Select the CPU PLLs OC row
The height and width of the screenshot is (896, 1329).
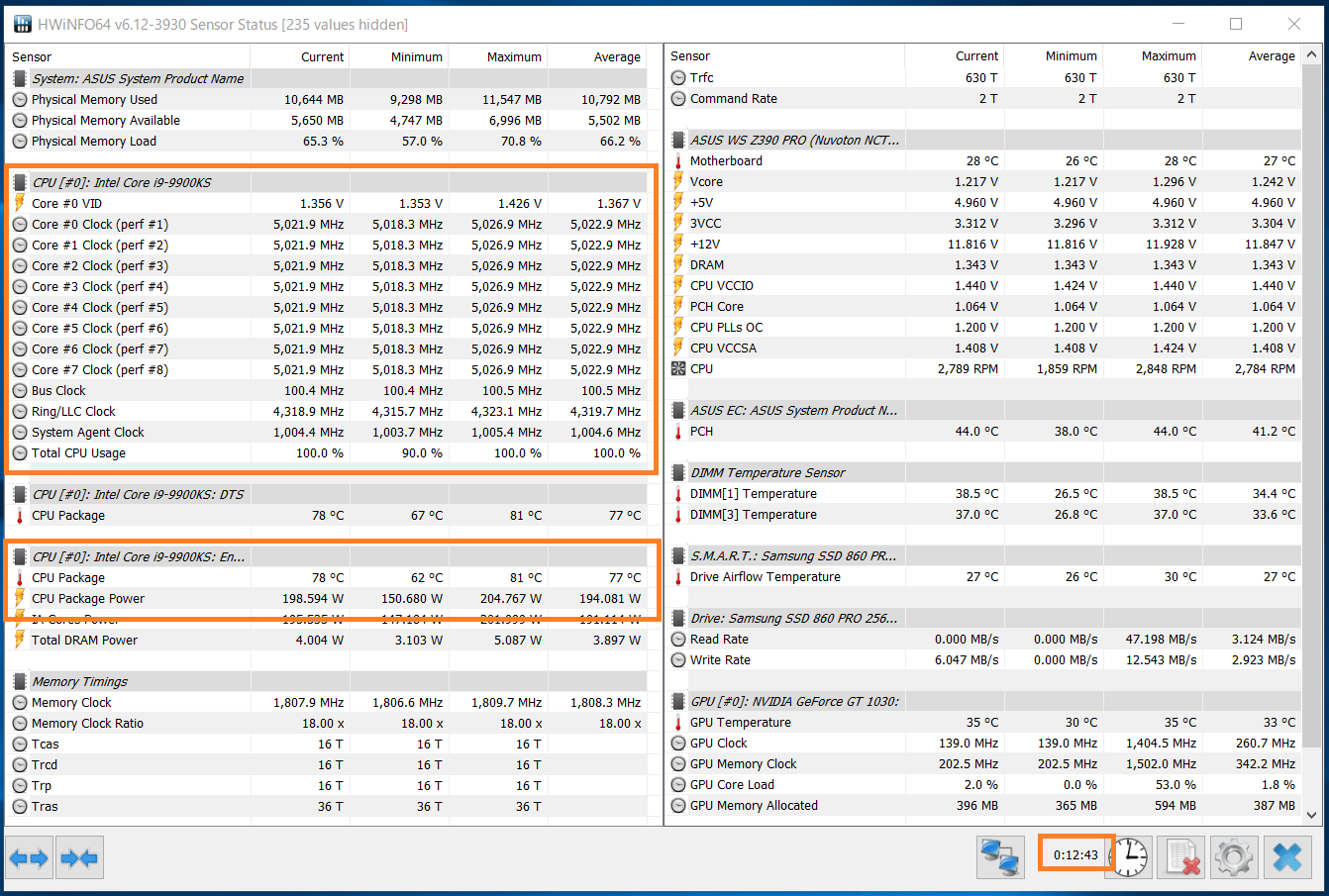[x=984, y=327]
